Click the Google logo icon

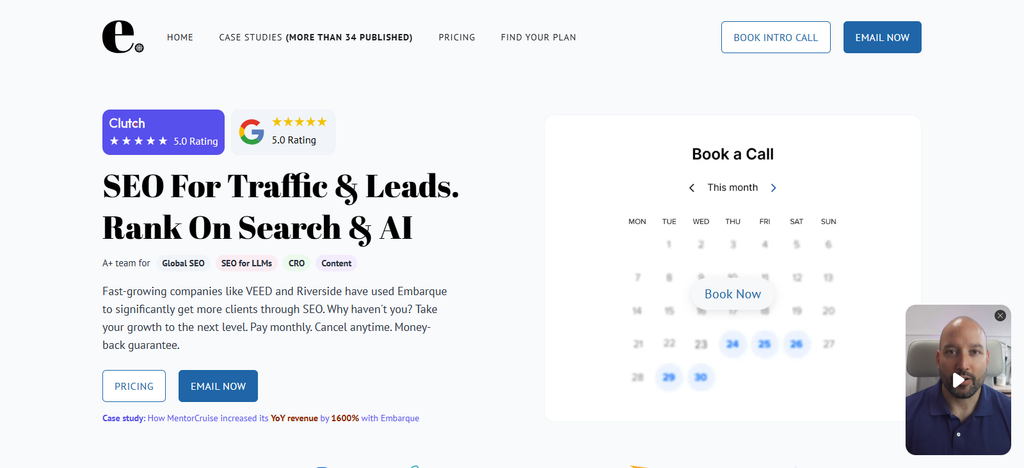click(x=251, y=132)
